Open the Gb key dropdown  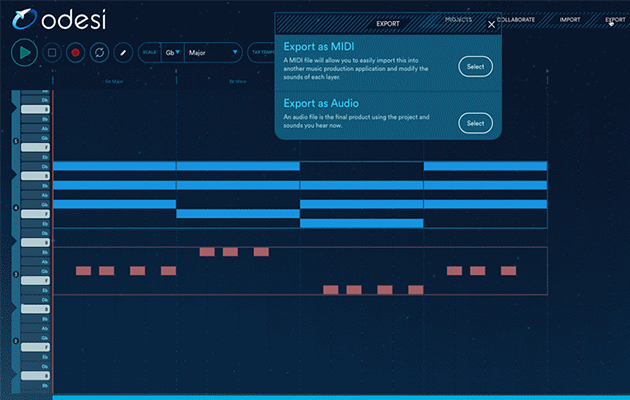(172, 51)
